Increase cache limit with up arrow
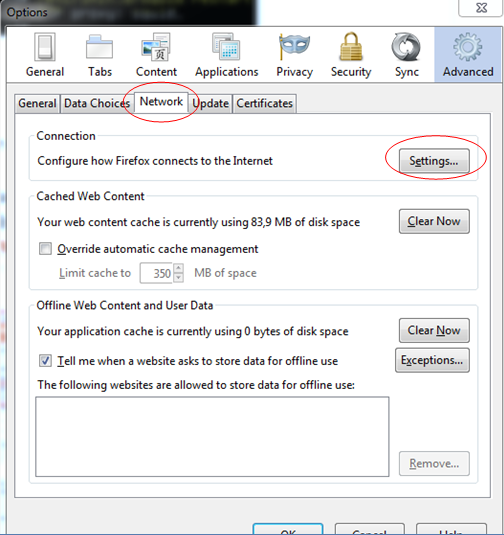The width and height of the screenshot is (504, 535). (178, 268)
